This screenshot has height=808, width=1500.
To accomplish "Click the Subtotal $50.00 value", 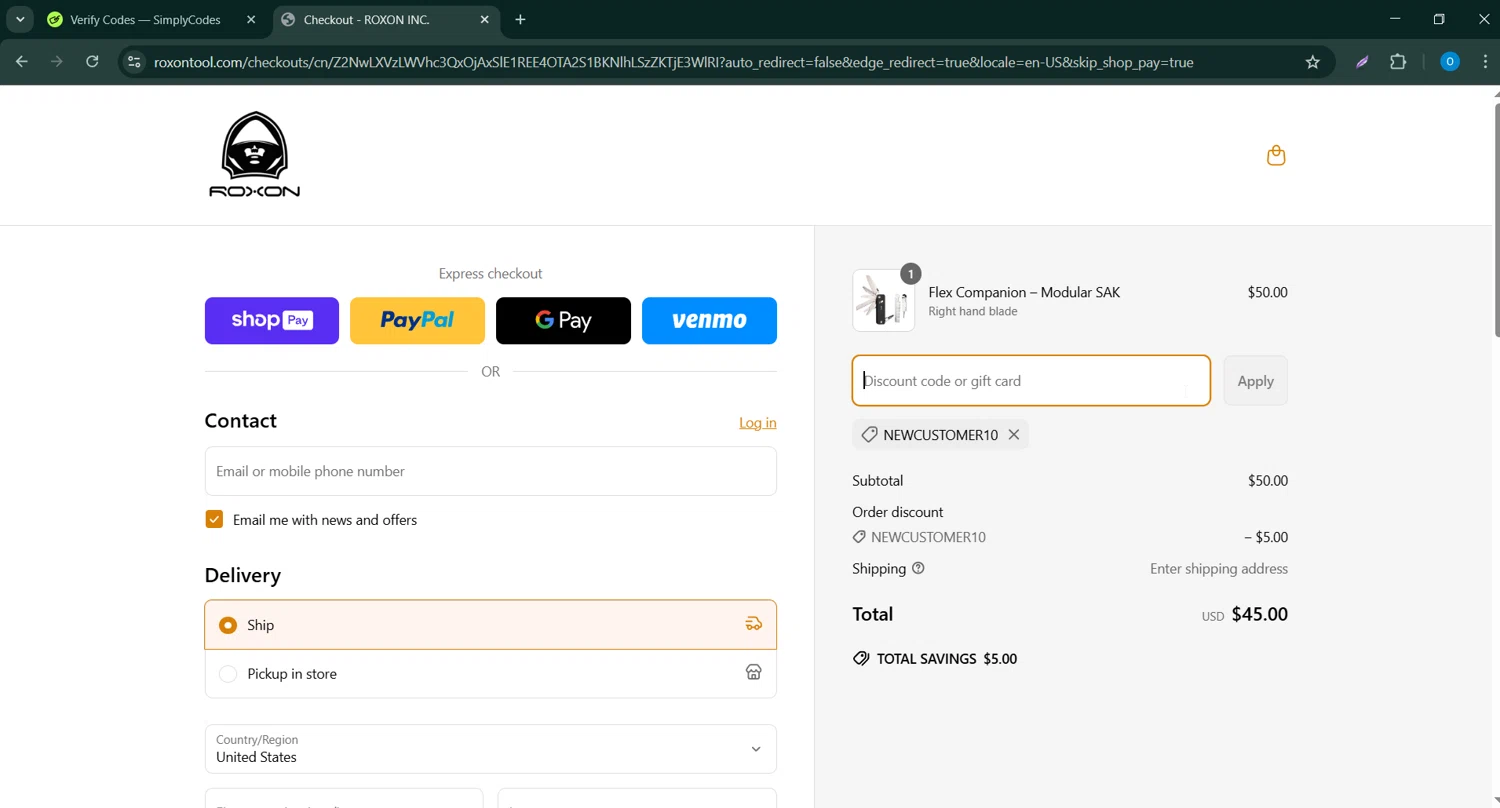I will [1268, 480].
